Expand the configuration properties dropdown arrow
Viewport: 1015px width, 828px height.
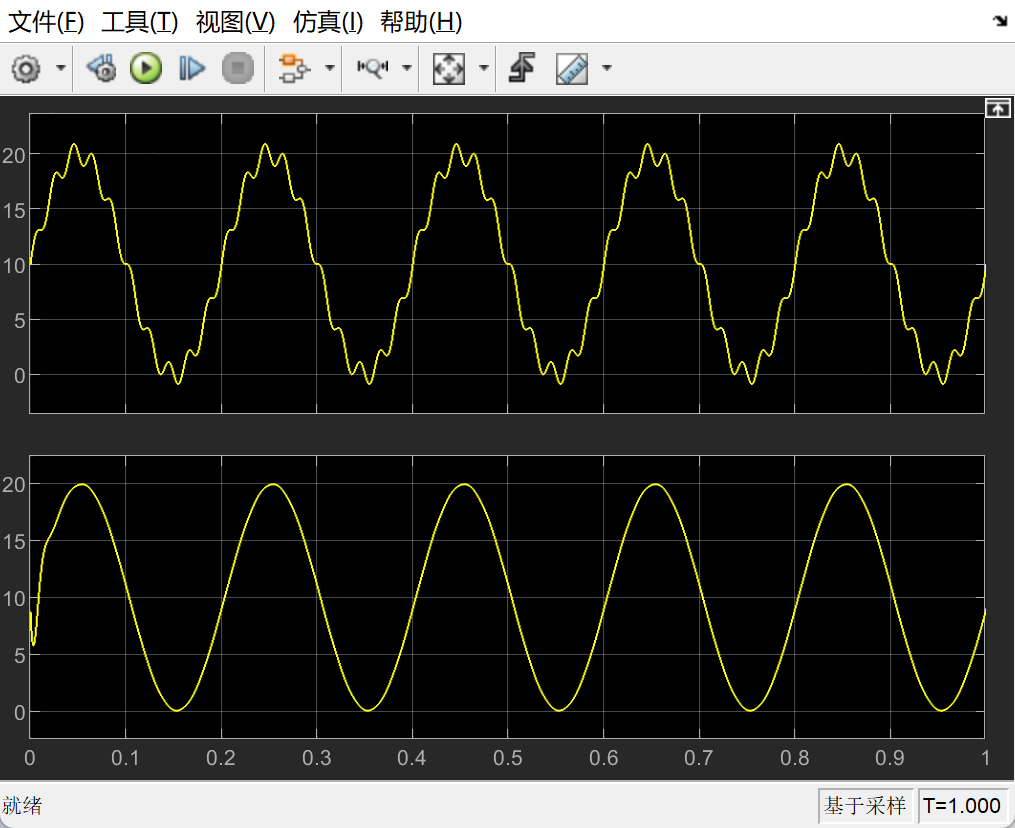point(61,67)
